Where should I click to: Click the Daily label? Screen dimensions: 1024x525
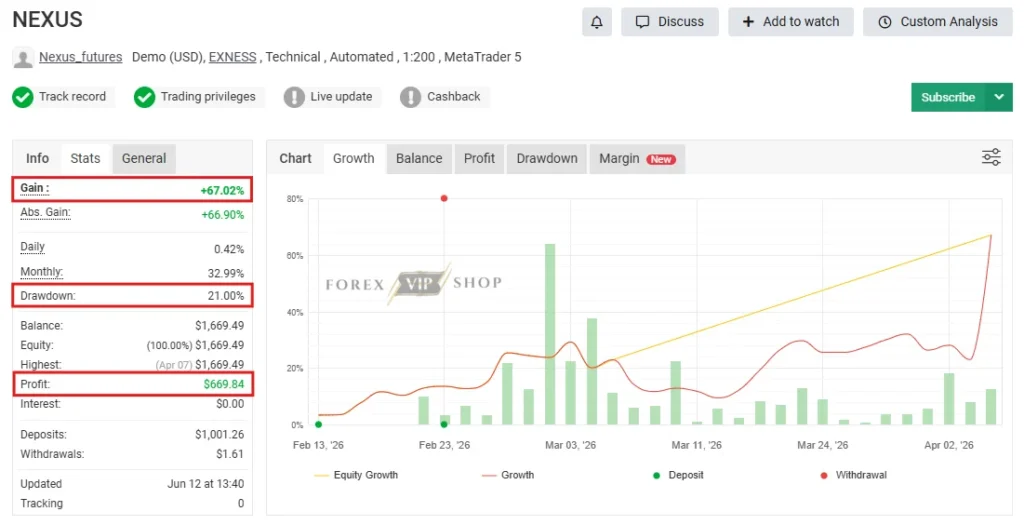[33, 247]
